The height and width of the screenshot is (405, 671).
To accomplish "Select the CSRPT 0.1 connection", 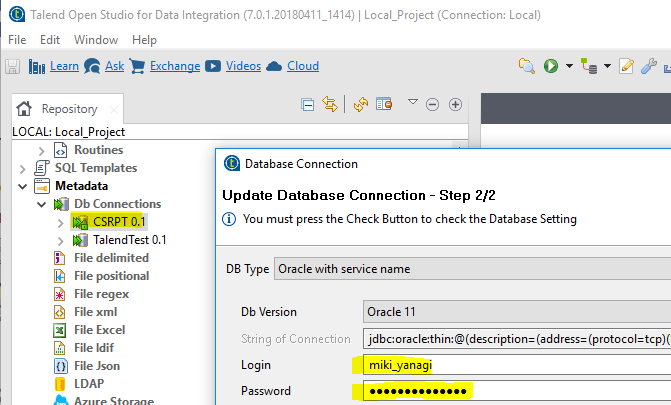I will (119, 222).
